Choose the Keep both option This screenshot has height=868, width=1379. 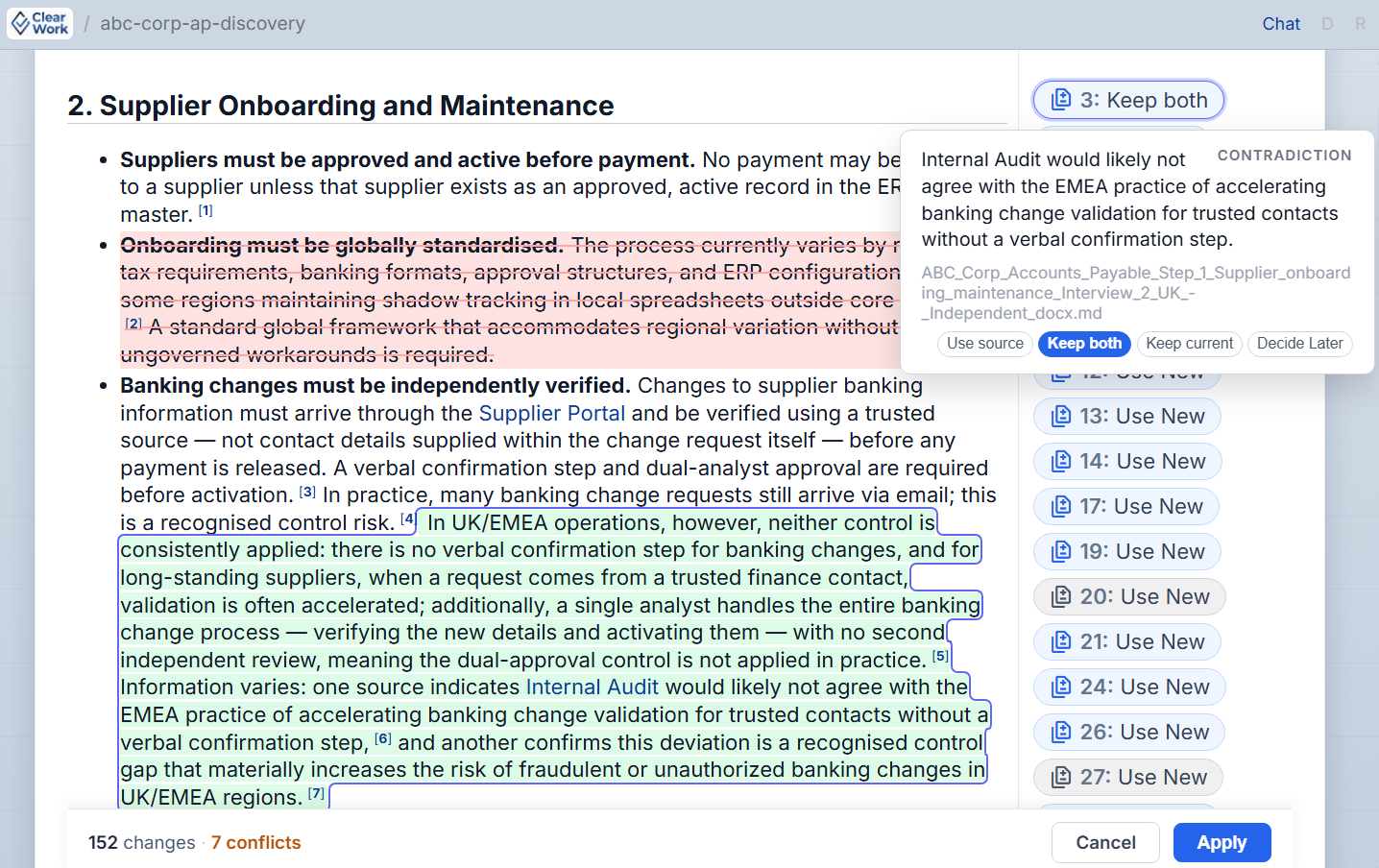point(1084,344)
